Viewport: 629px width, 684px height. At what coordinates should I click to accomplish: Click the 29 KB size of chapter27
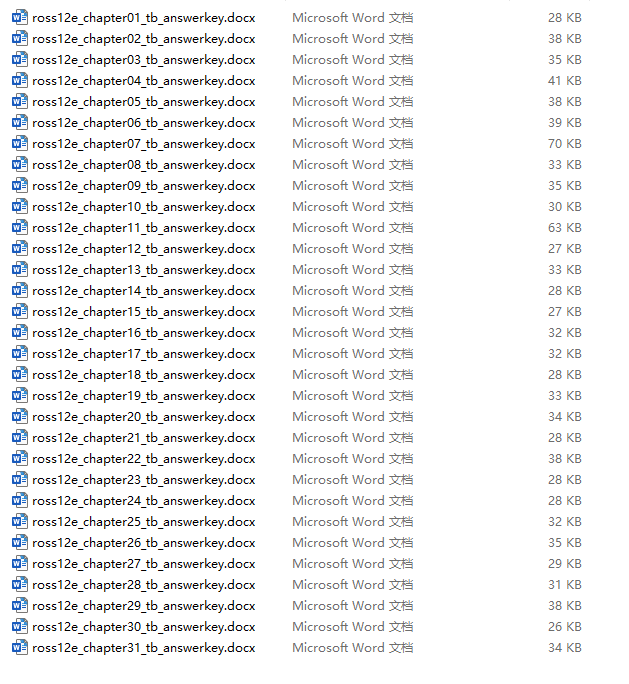(565, 564)
